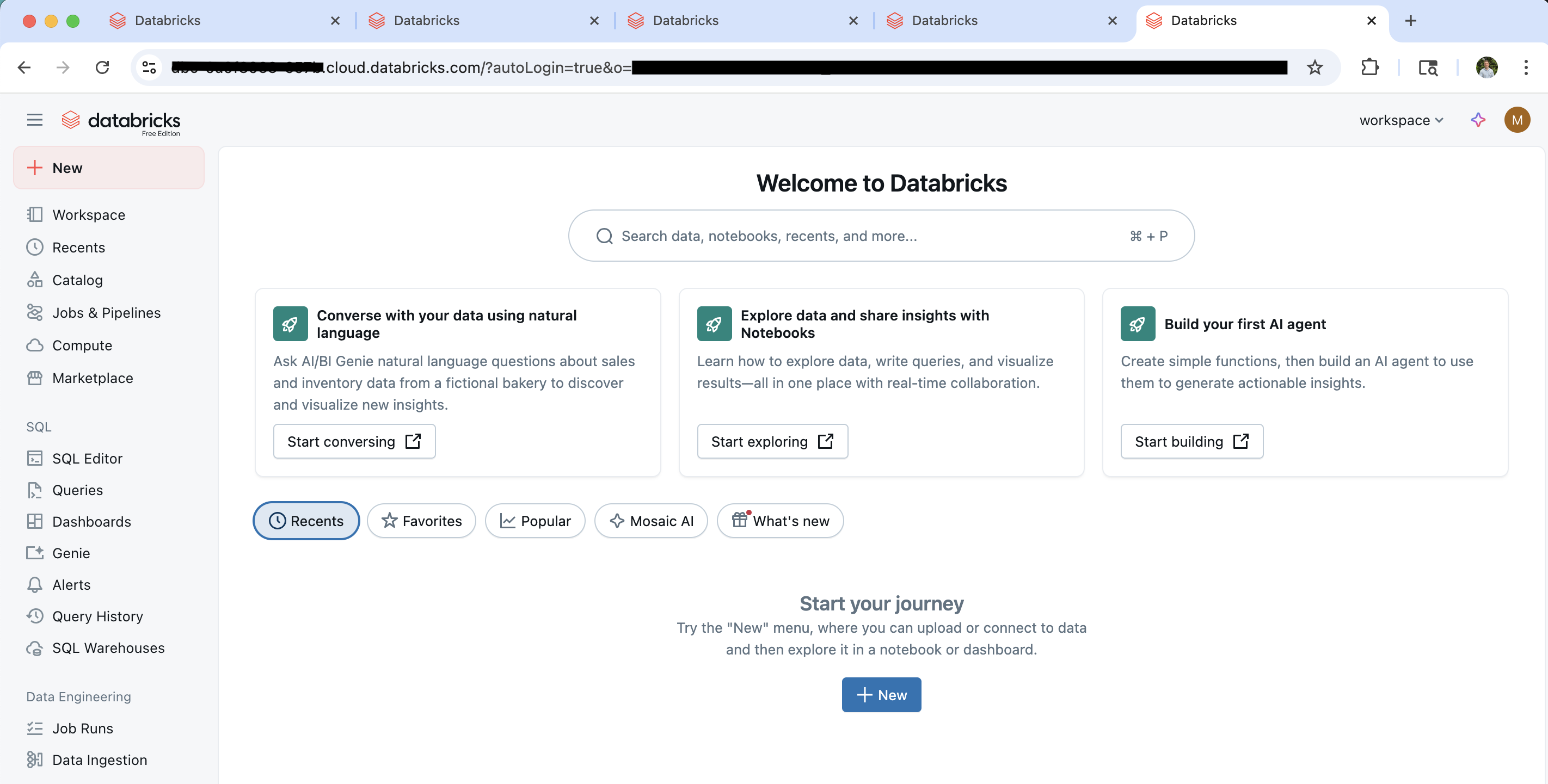This screenshot has width=1548, height=784.
Task: Click the Databricks logo
Action: [x=121, y=122]
